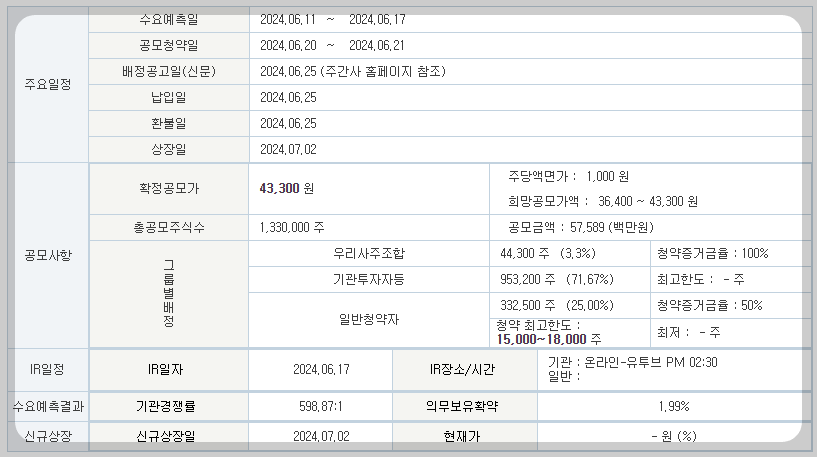This screenshot has height=457, width=817.
Task: Click the 청약증거금율 : 100% text
Action: 712,253
